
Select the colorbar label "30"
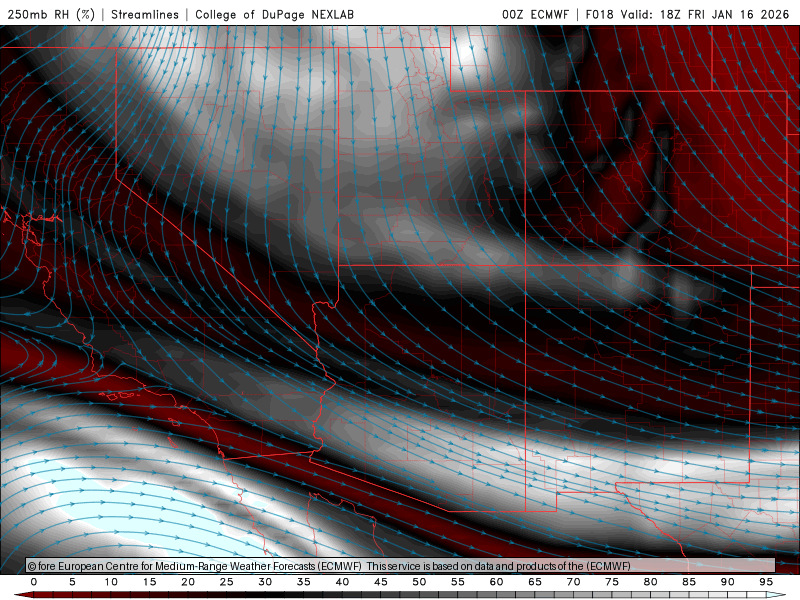point(265,582)
